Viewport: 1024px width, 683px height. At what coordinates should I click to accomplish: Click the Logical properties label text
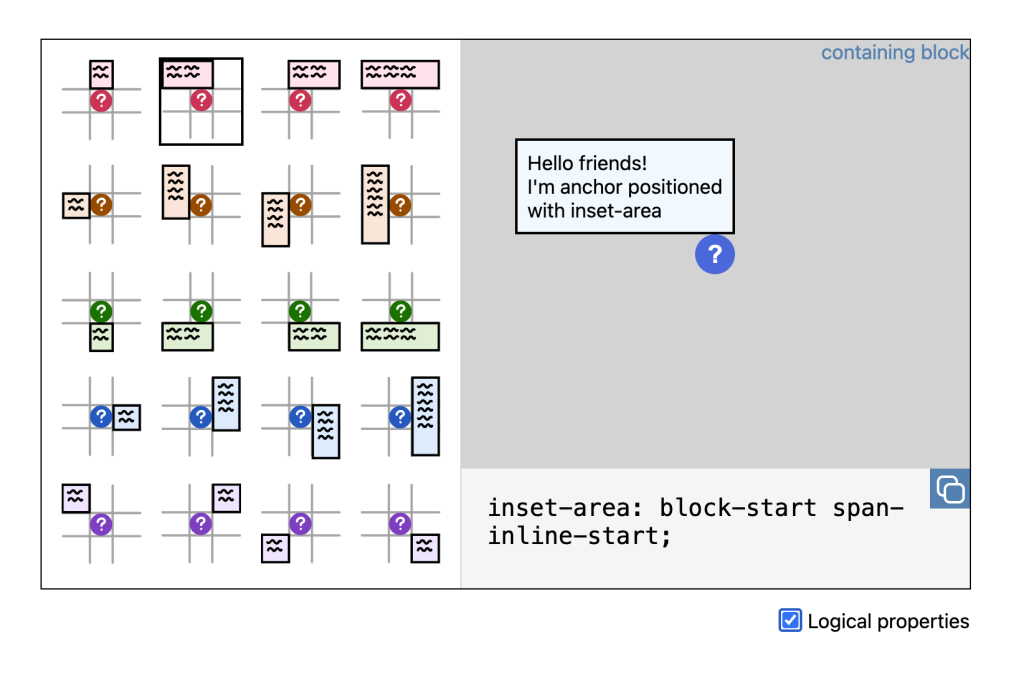tap(888, 621)
